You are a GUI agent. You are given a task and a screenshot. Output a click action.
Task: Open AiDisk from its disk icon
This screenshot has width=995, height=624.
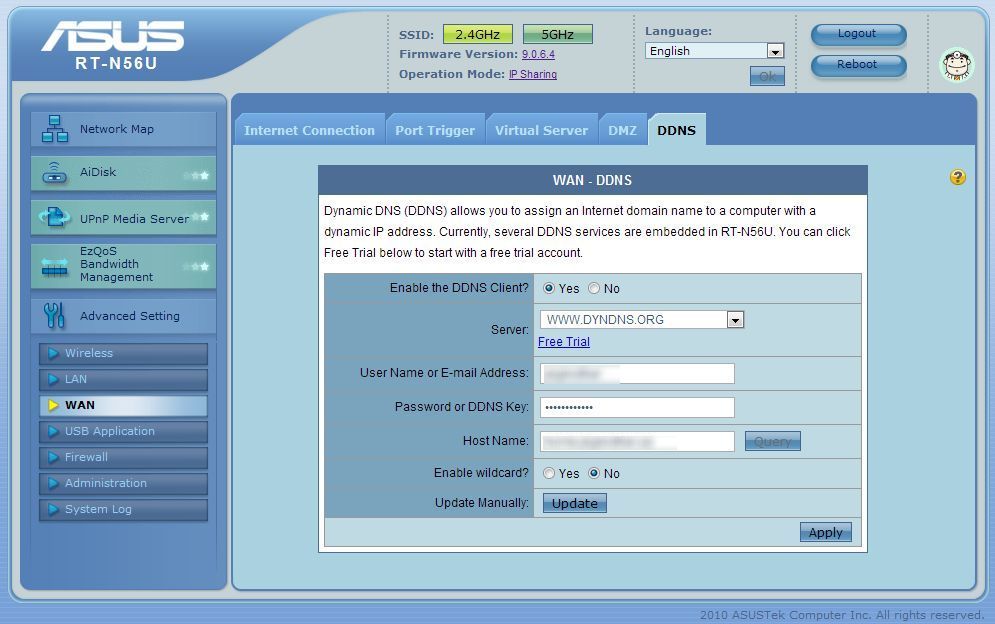[54, 173]
